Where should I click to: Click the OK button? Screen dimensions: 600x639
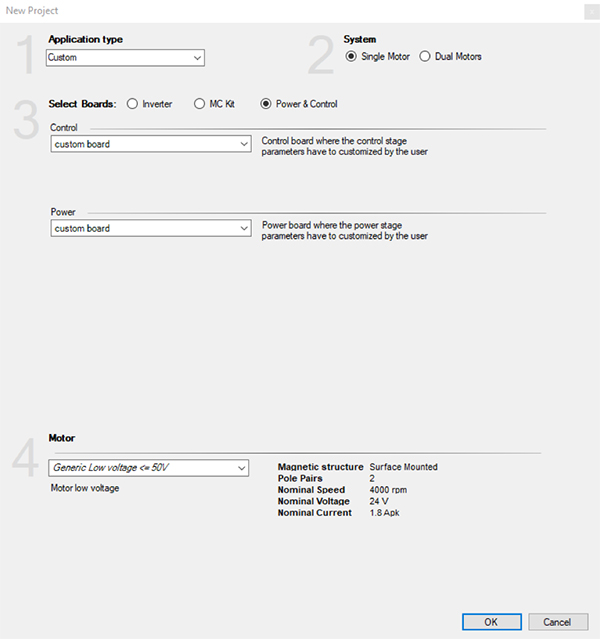click(492, 621)
